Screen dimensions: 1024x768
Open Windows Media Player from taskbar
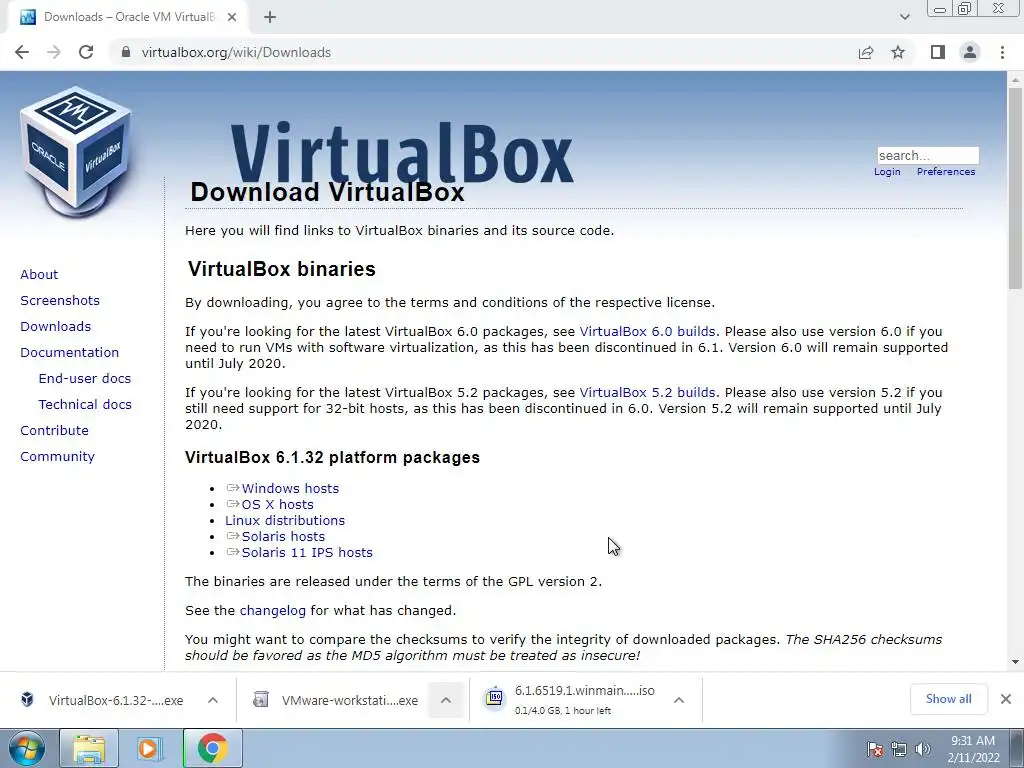(x=149, y=748)
